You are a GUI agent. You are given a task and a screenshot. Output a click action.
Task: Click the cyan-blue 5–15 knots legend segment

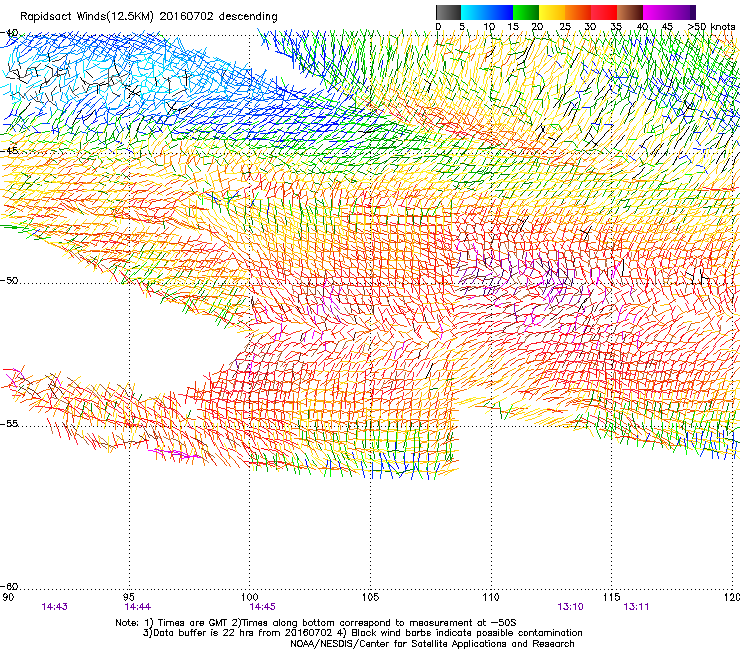point(487,12)
